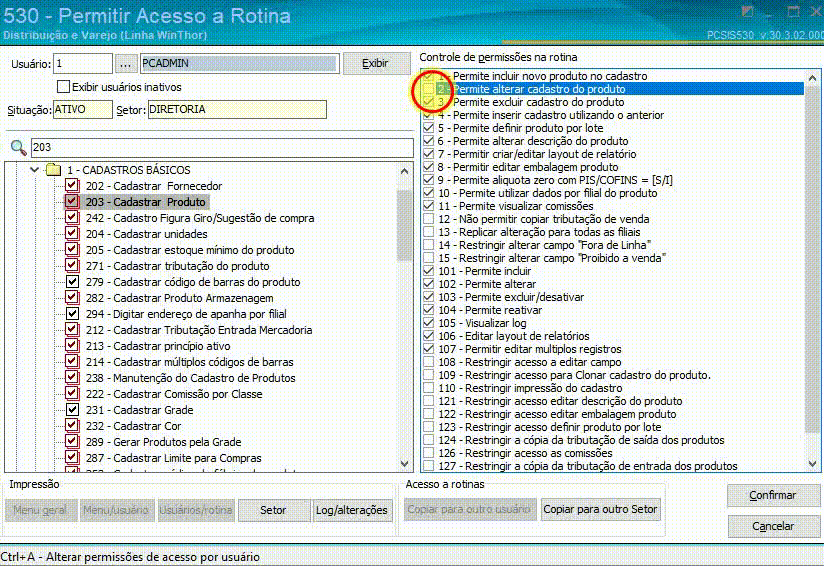Click the Setor print button

coord(273,510)
